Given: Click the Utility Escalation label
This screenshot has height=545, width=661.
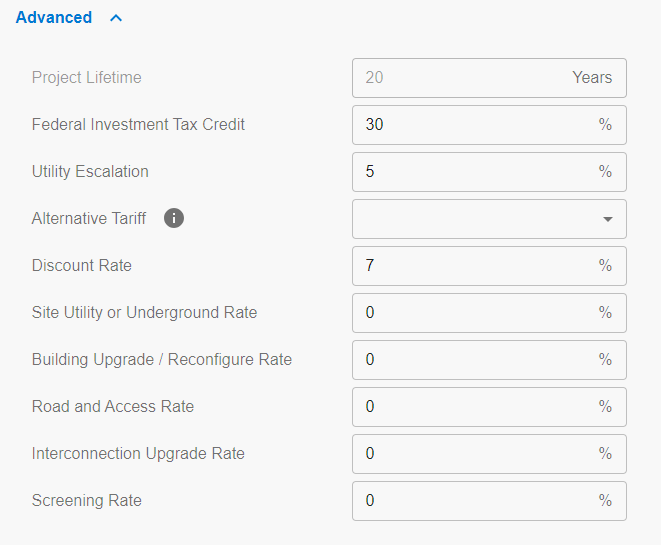Looking at the screenshot, I should point(90,172).
